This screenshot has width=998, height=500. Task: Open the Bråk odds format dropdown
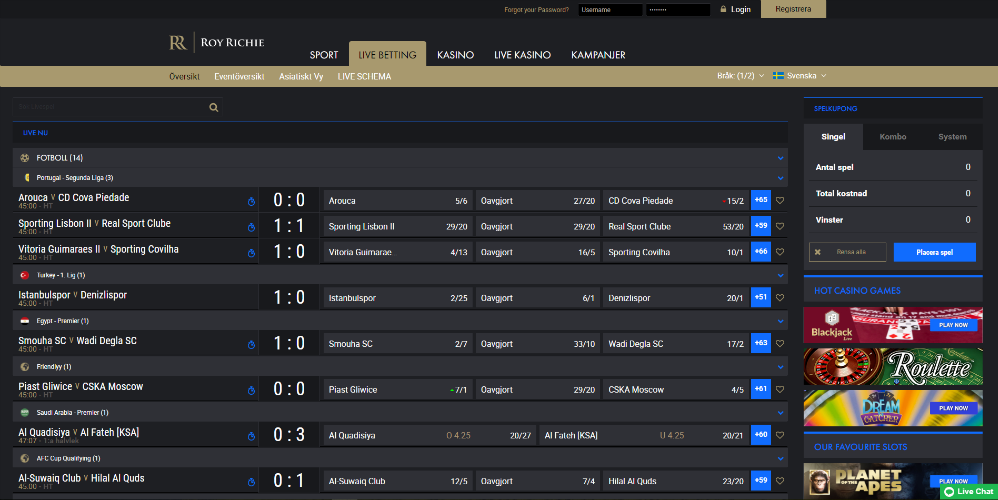(x=740, y=76)
